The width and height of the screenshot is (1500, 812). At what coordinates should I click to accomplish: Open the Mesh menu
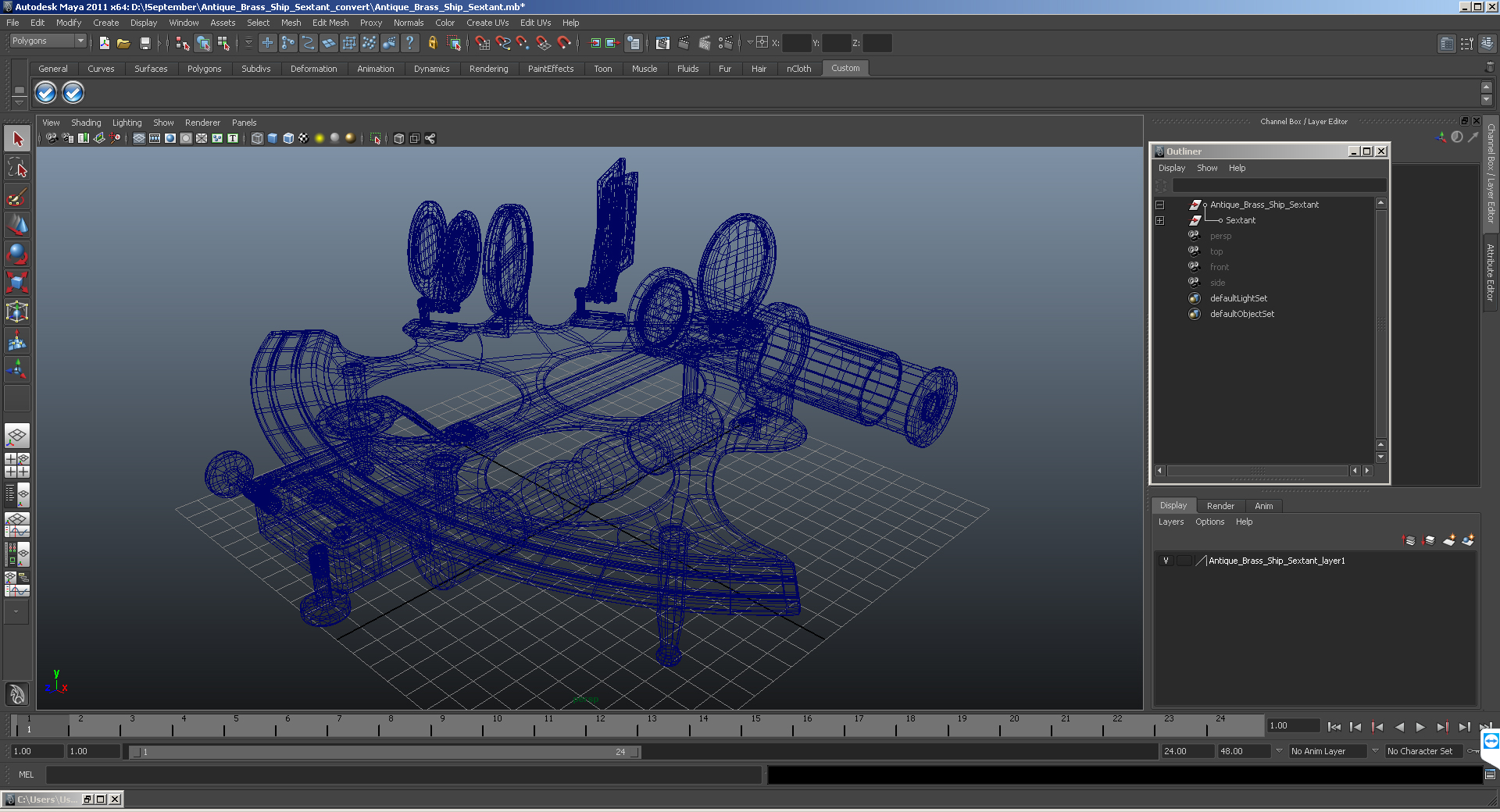[291, 23]
